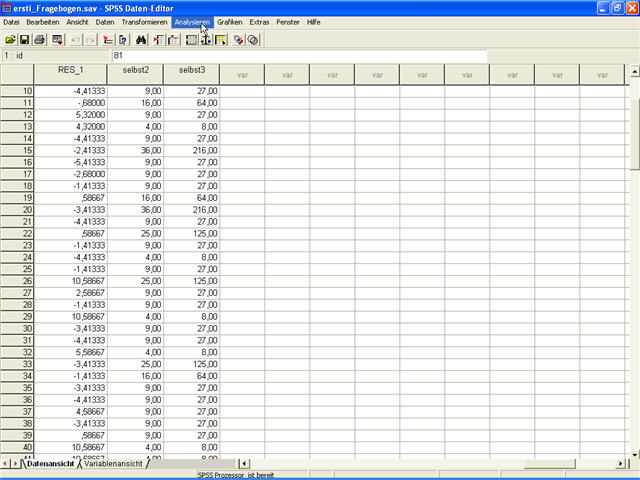Click the horizontal scrollbar right arrow
Viewport: 640px width, 480px height.
coord(620,463)
